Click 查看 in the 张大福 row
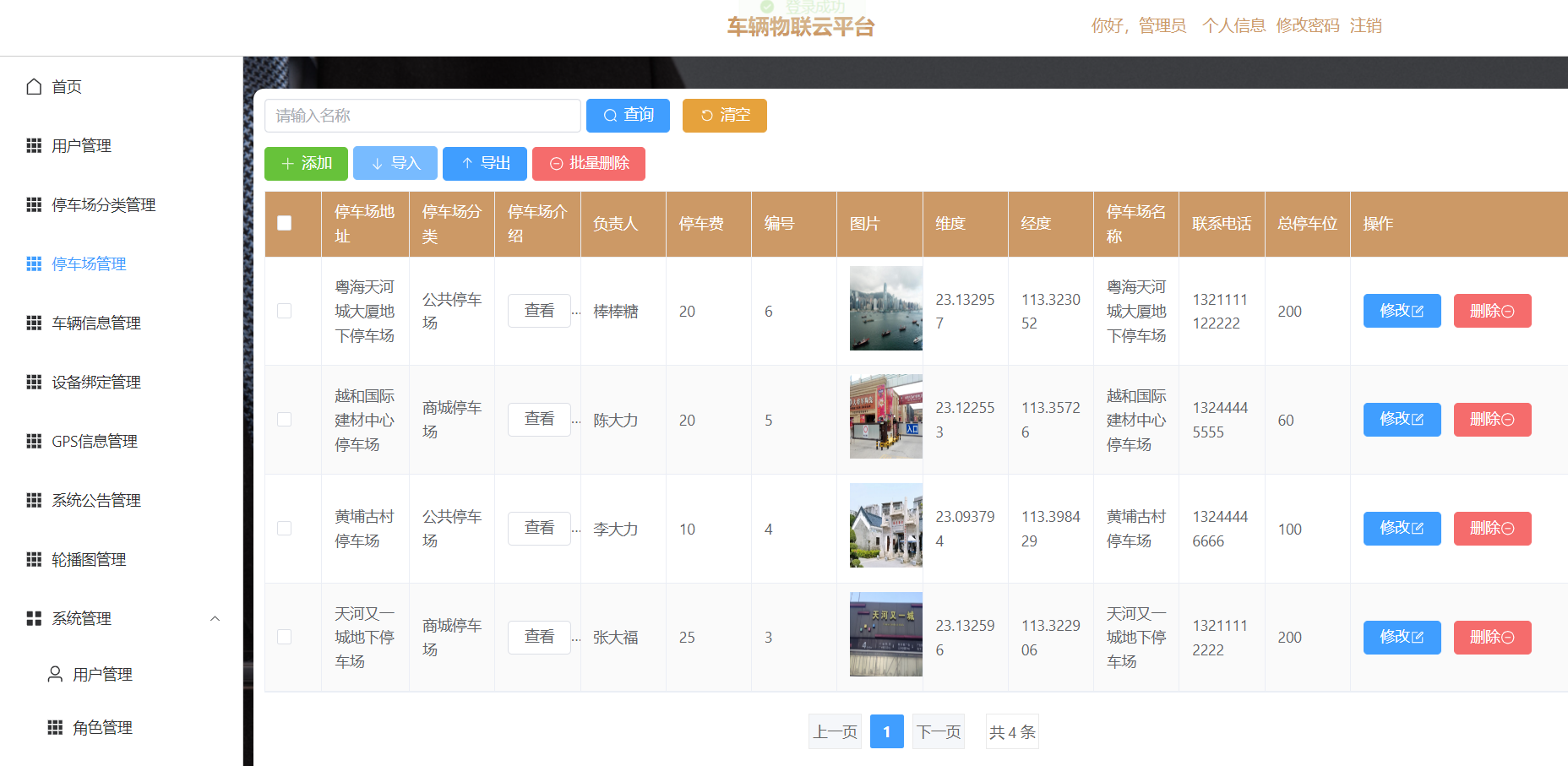This screenshot has width=1568, height=766. 539,637
